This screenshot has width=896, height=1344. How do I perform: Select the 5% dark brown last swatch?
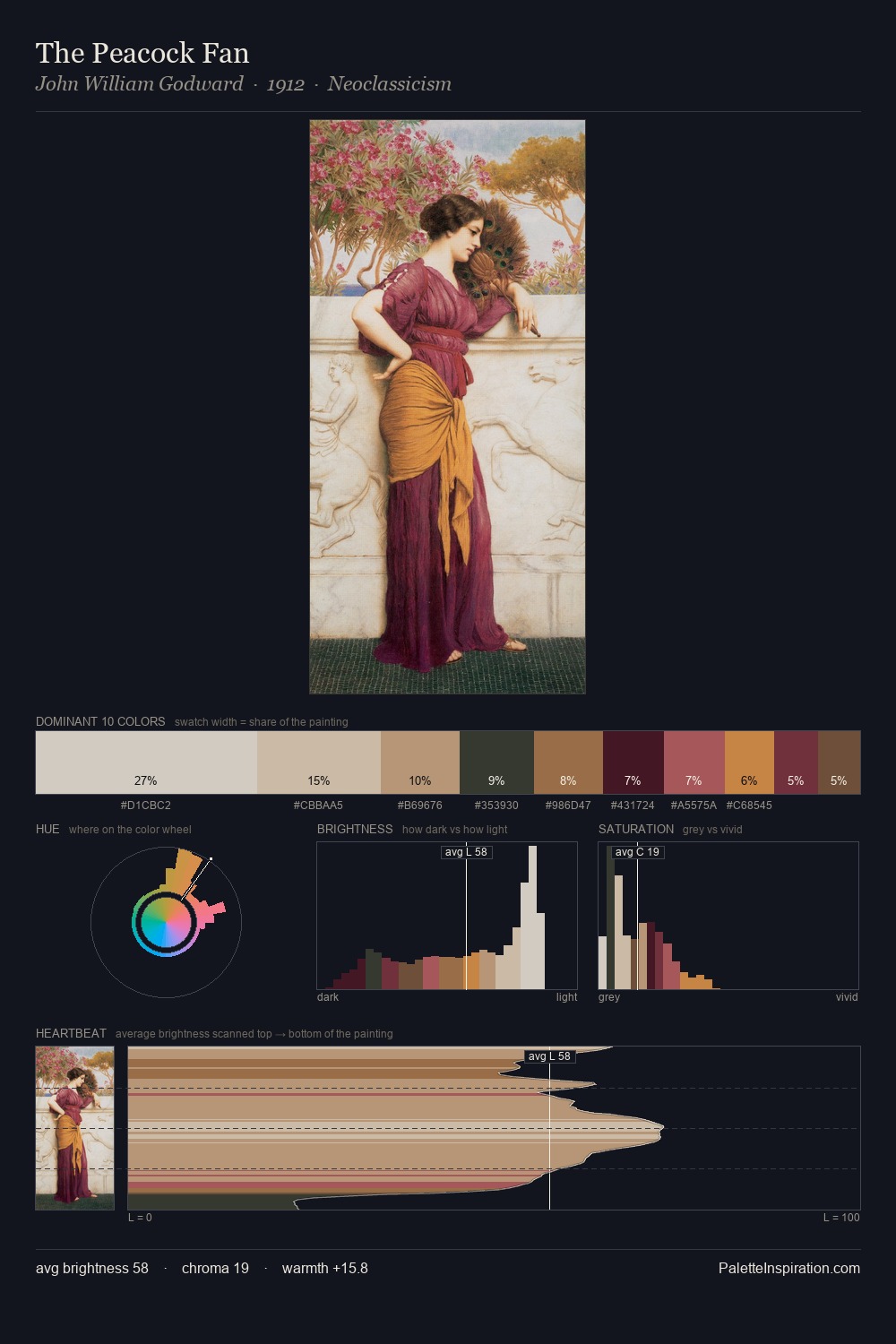(839, 762)
